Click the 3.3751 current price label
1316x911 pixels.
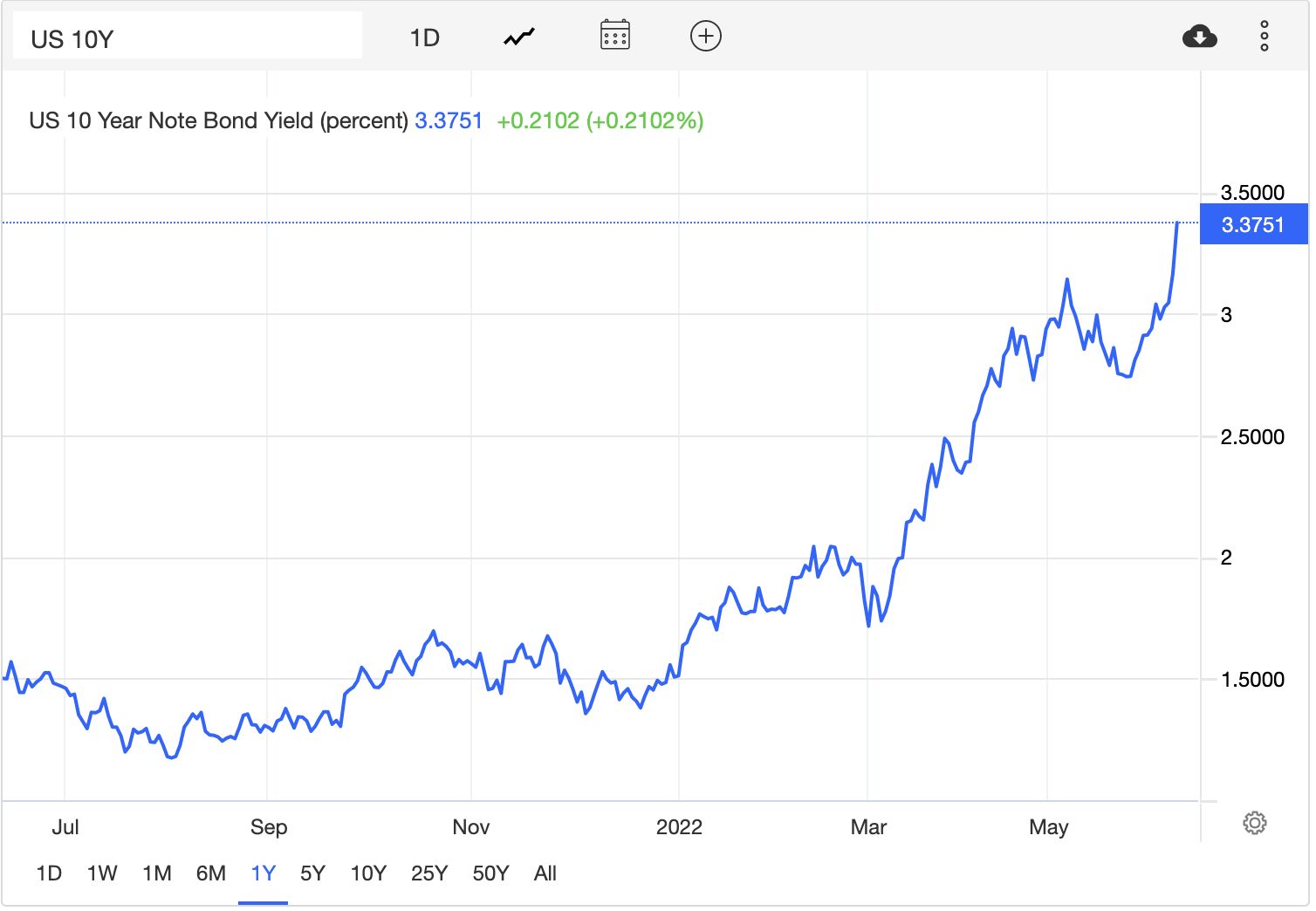point(1253,224)
